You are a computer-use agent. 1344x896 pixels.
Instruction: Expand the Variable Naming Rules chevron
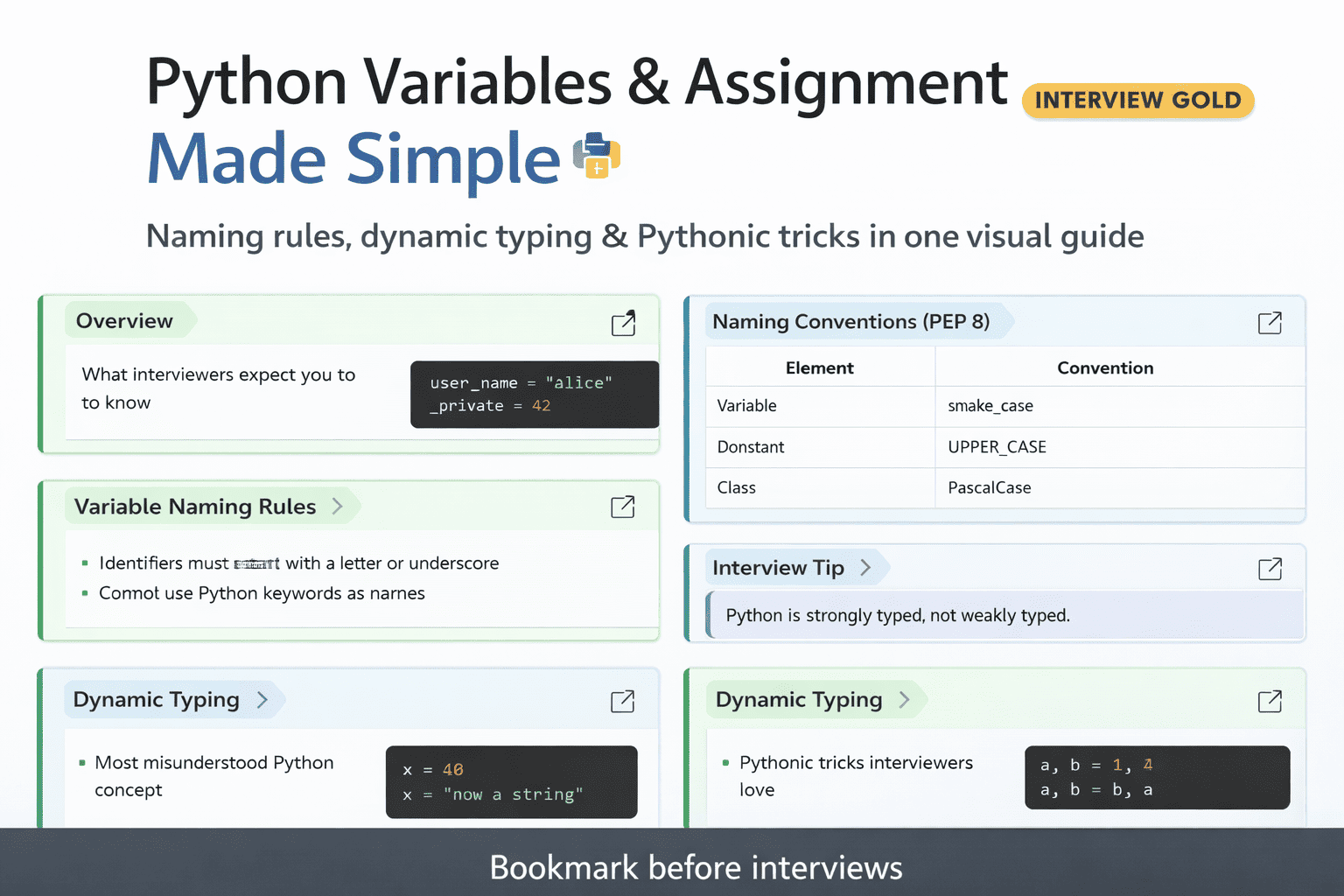tap(338, 506)
